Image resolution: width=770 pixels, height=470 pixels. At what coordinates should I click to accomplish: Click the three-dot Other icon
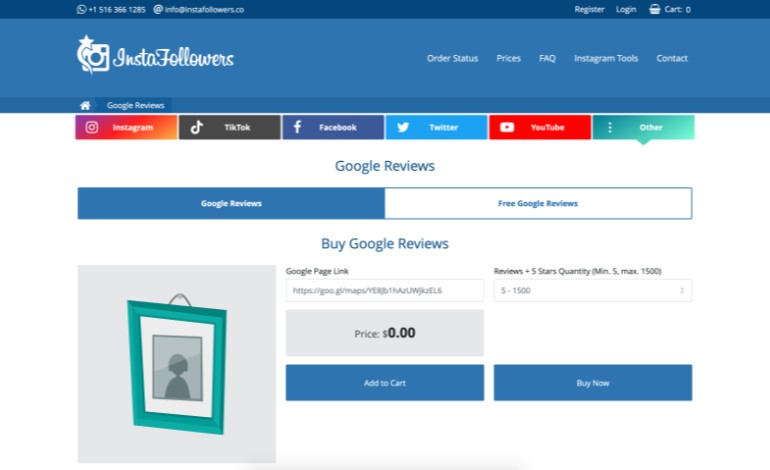tap(610, 127)
